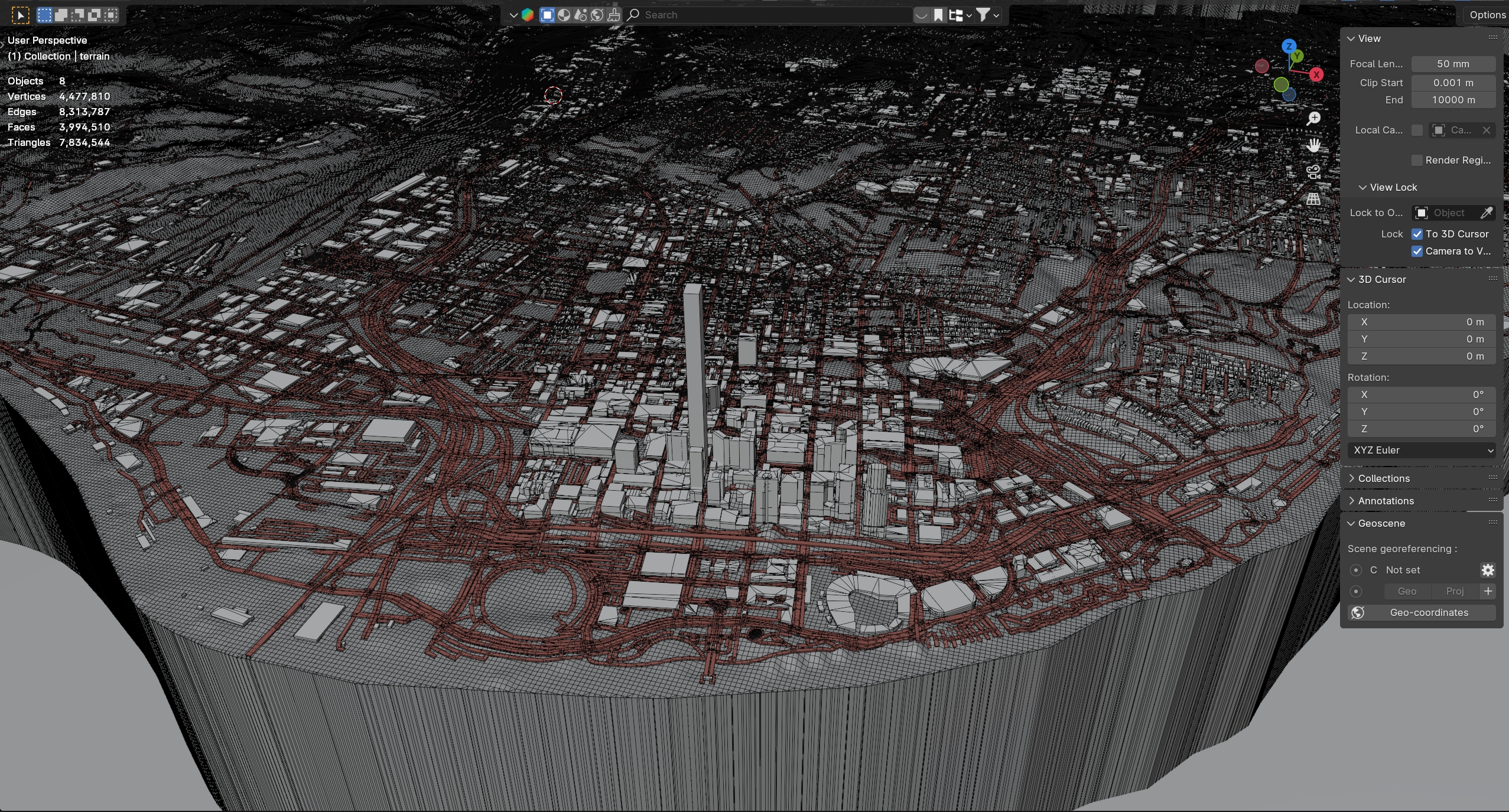Screen dimensions: 1509x812
Task: Collapse the Geoscene panel header
Action: pos(1381,523)
